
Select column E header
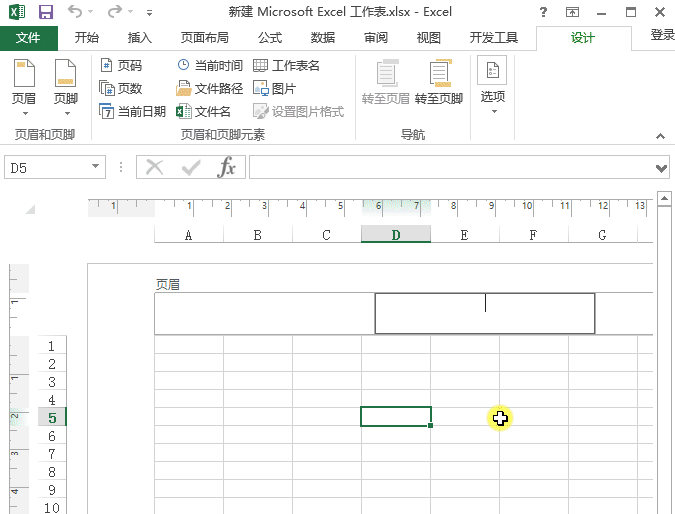coord(464,235)
